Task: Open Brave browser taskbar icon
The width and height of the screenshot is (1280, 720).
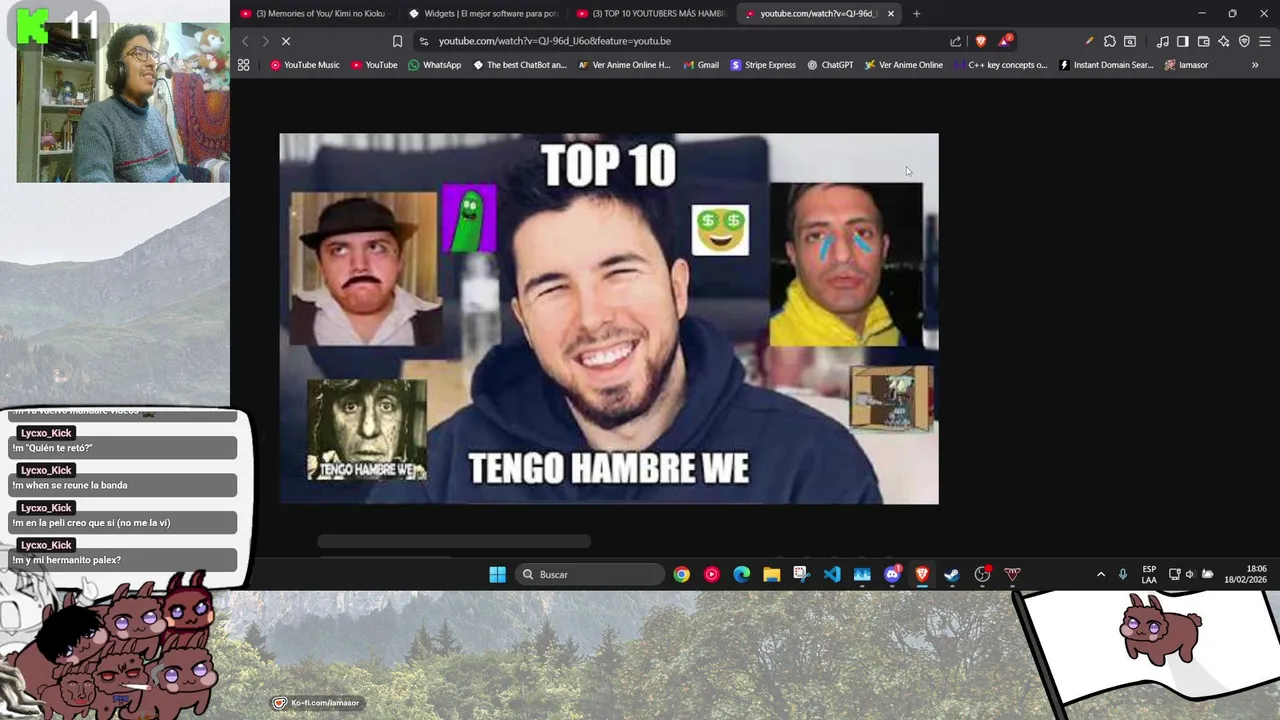Action: coord(922,574)
